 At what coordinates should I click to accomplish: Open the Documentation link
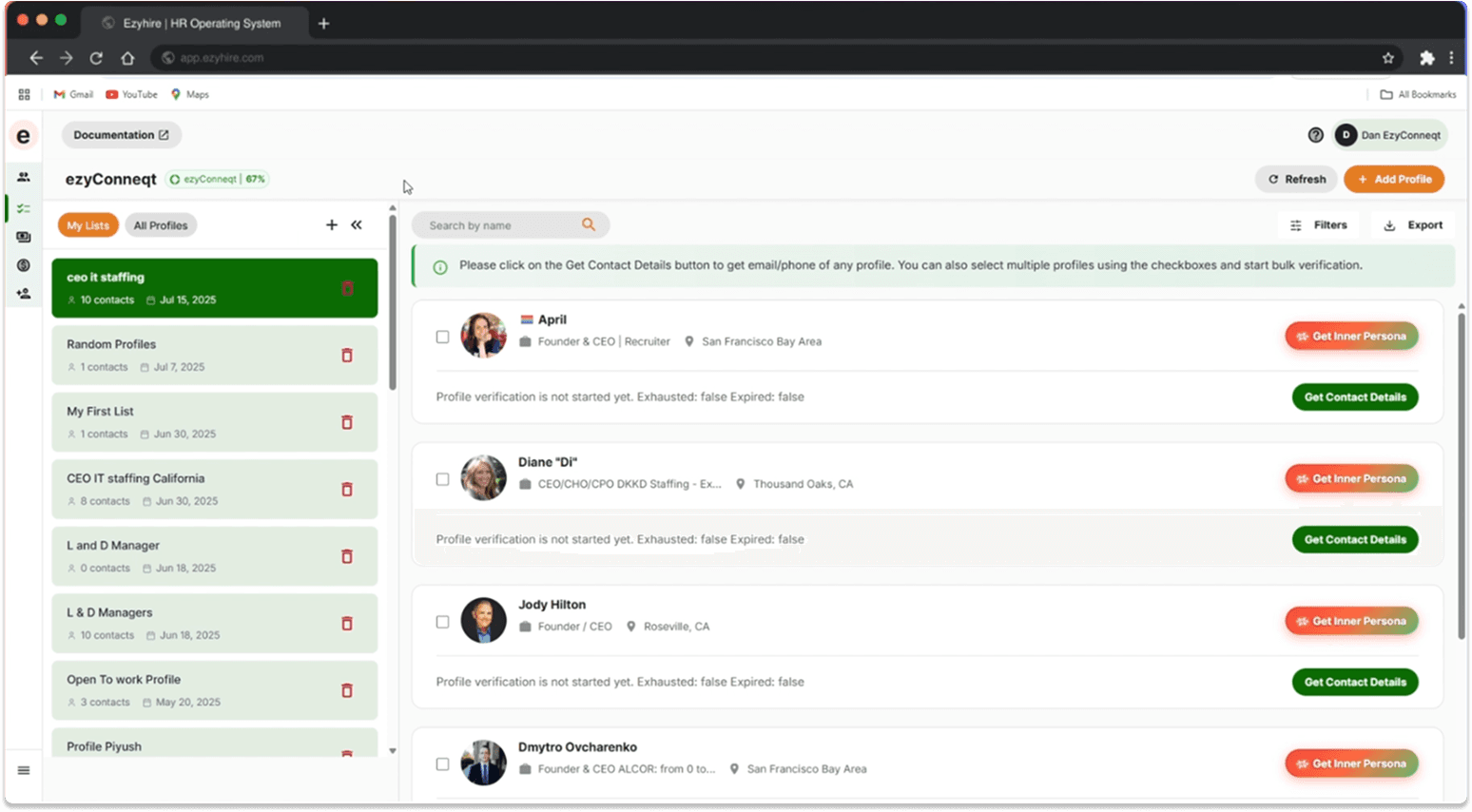(x=122, y=135)
